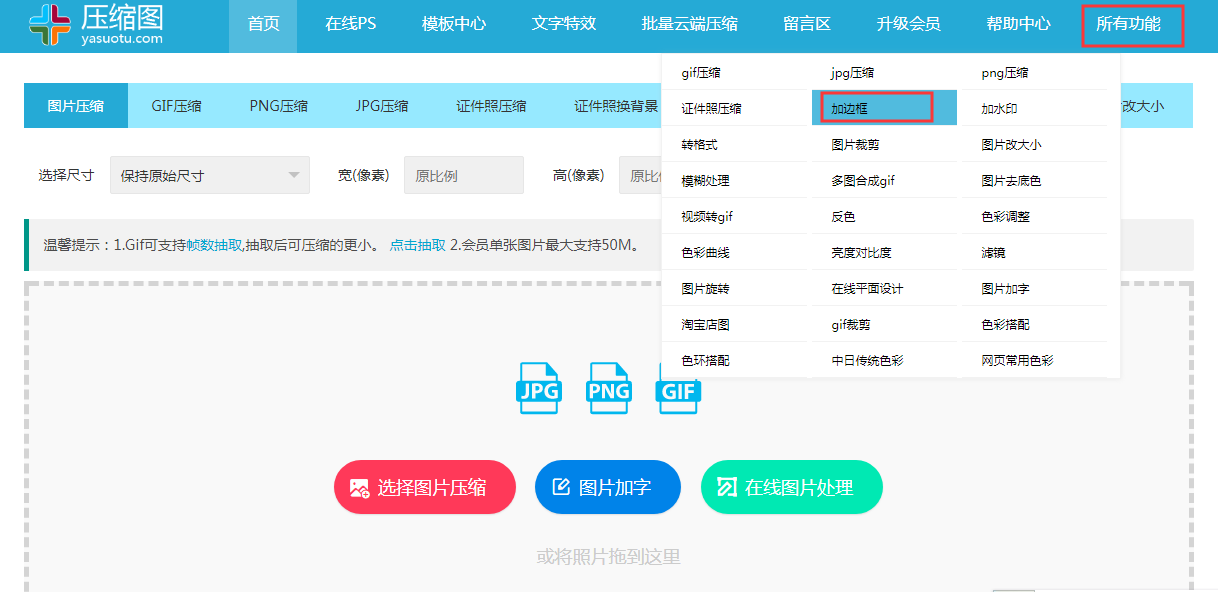Choose 图片裁剪 in the dropdown menu
The height and width of the screenshot is (592, 1218).
[856, 145]
